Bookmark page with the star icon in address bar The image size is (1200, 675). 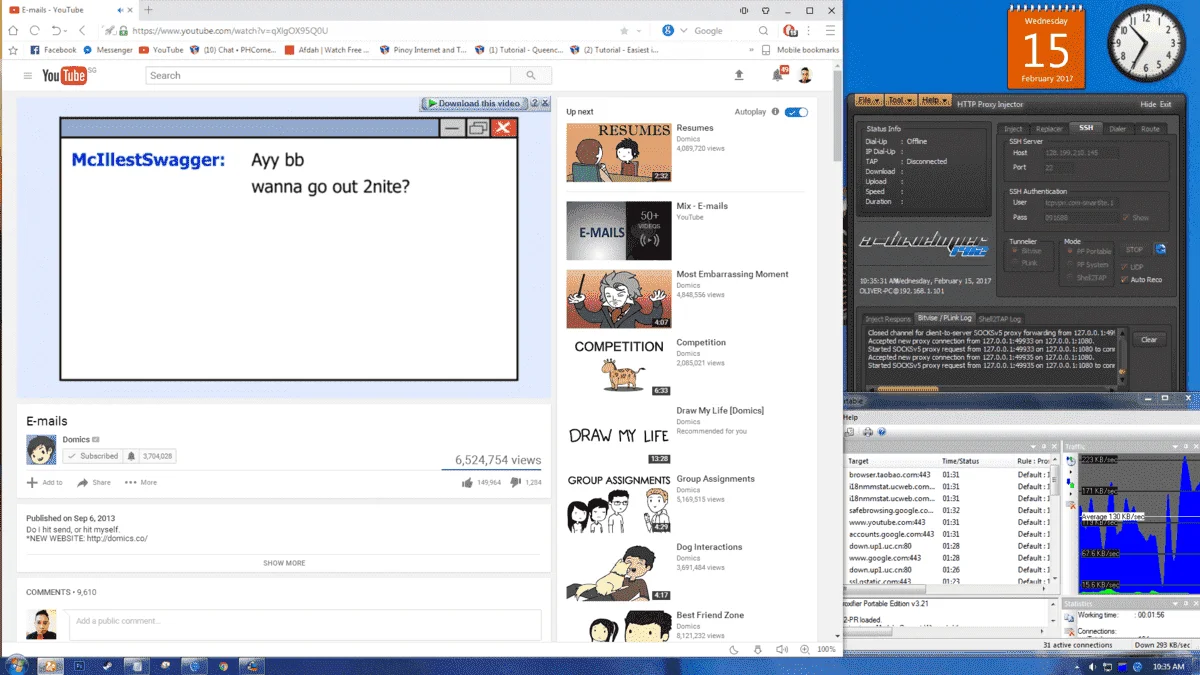(625, 31)
